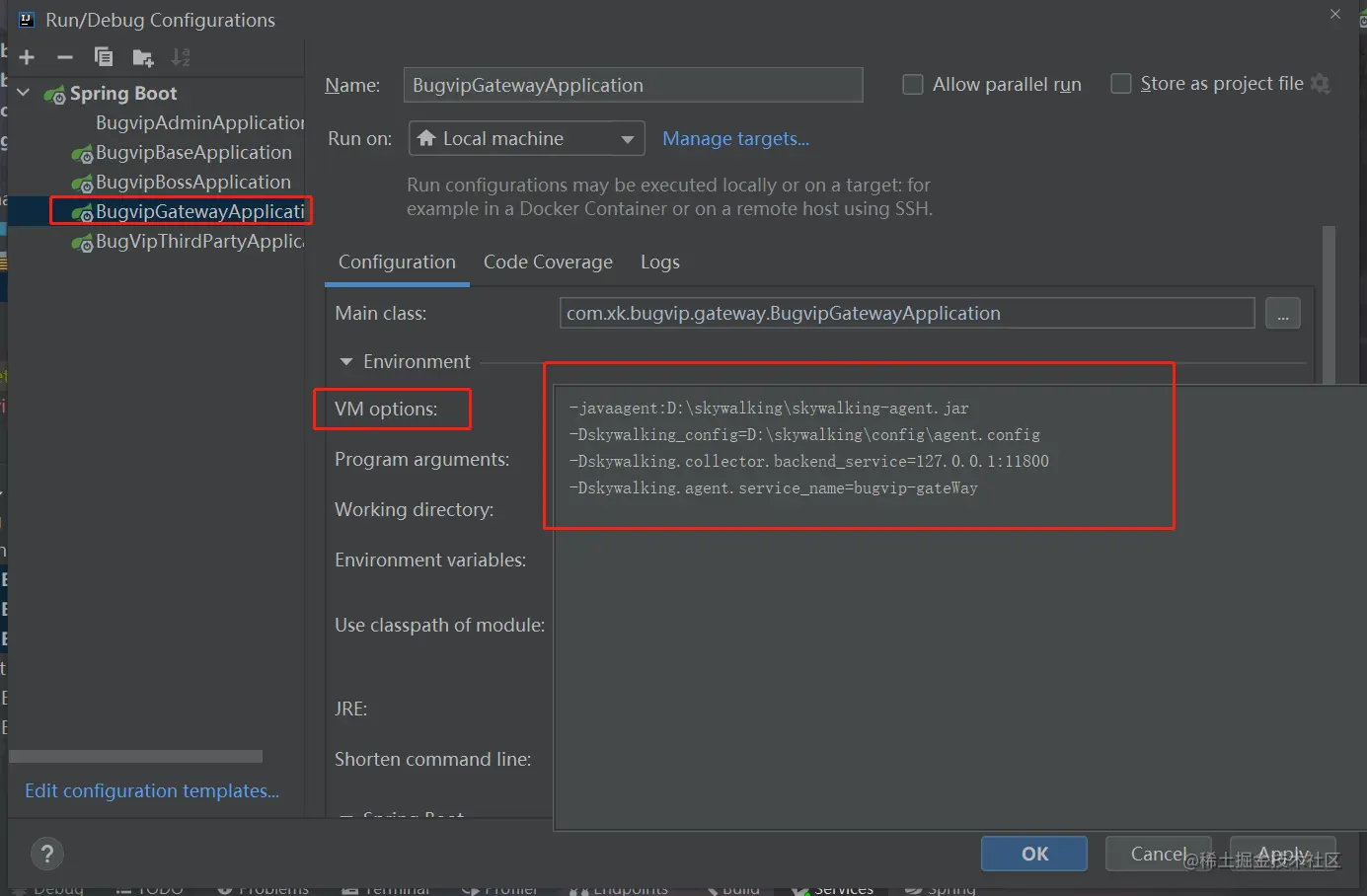Click the -javaagent line in VM options
Image resolution: width=1367 pixels, height=896 pixels.
[x=769, y=409]
